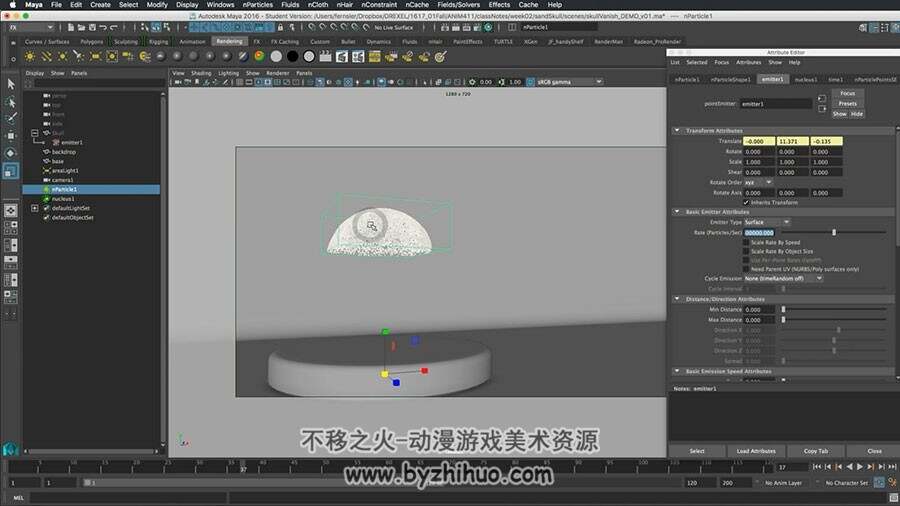Click the first sun-shaped light shelf icon
The height and width of the screenshot is (506, 900).
point(30,56)
